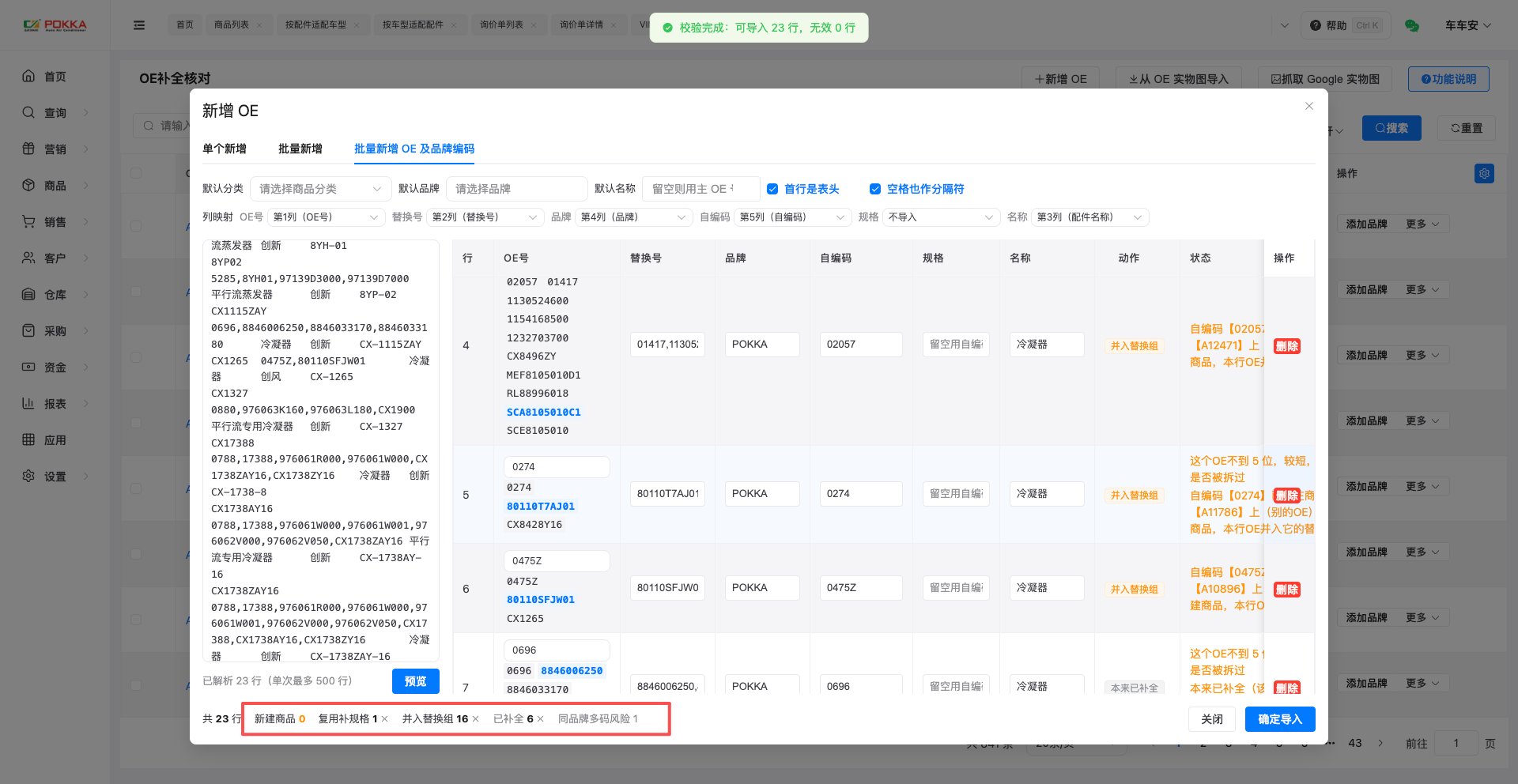The image size is (1518, 784).
Task: Open the 品牌 column mapping dropdown
Action: (x=634, y=217)
